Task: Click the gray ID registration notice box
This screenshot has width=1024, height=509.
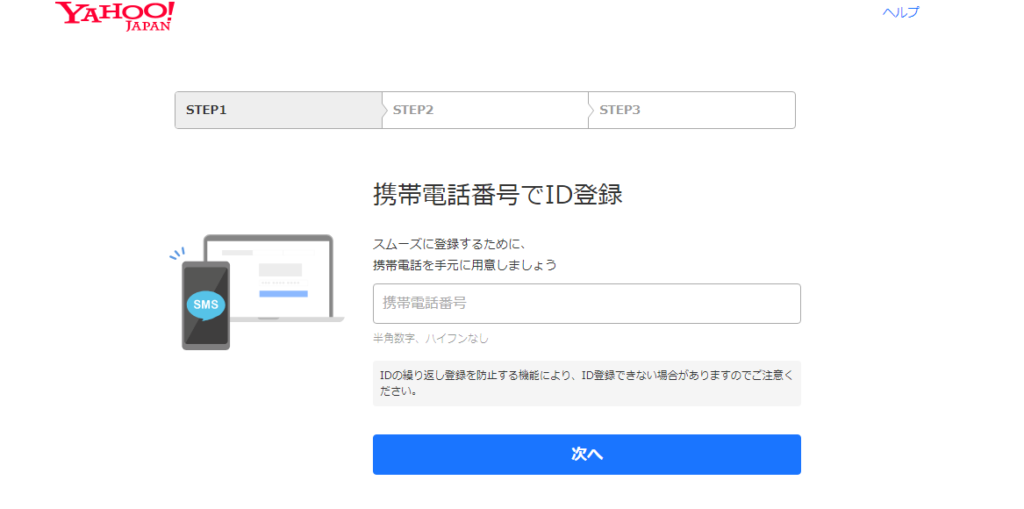Action: point(586,383)
